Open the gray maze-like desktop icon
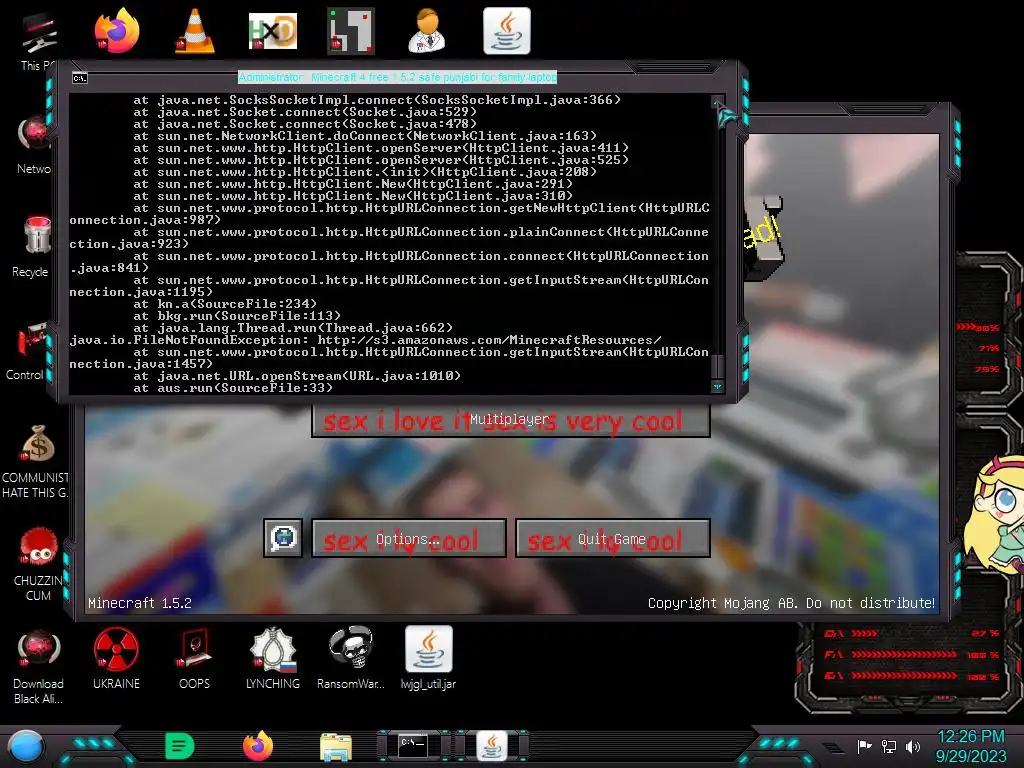 click(x=351, y=31)
